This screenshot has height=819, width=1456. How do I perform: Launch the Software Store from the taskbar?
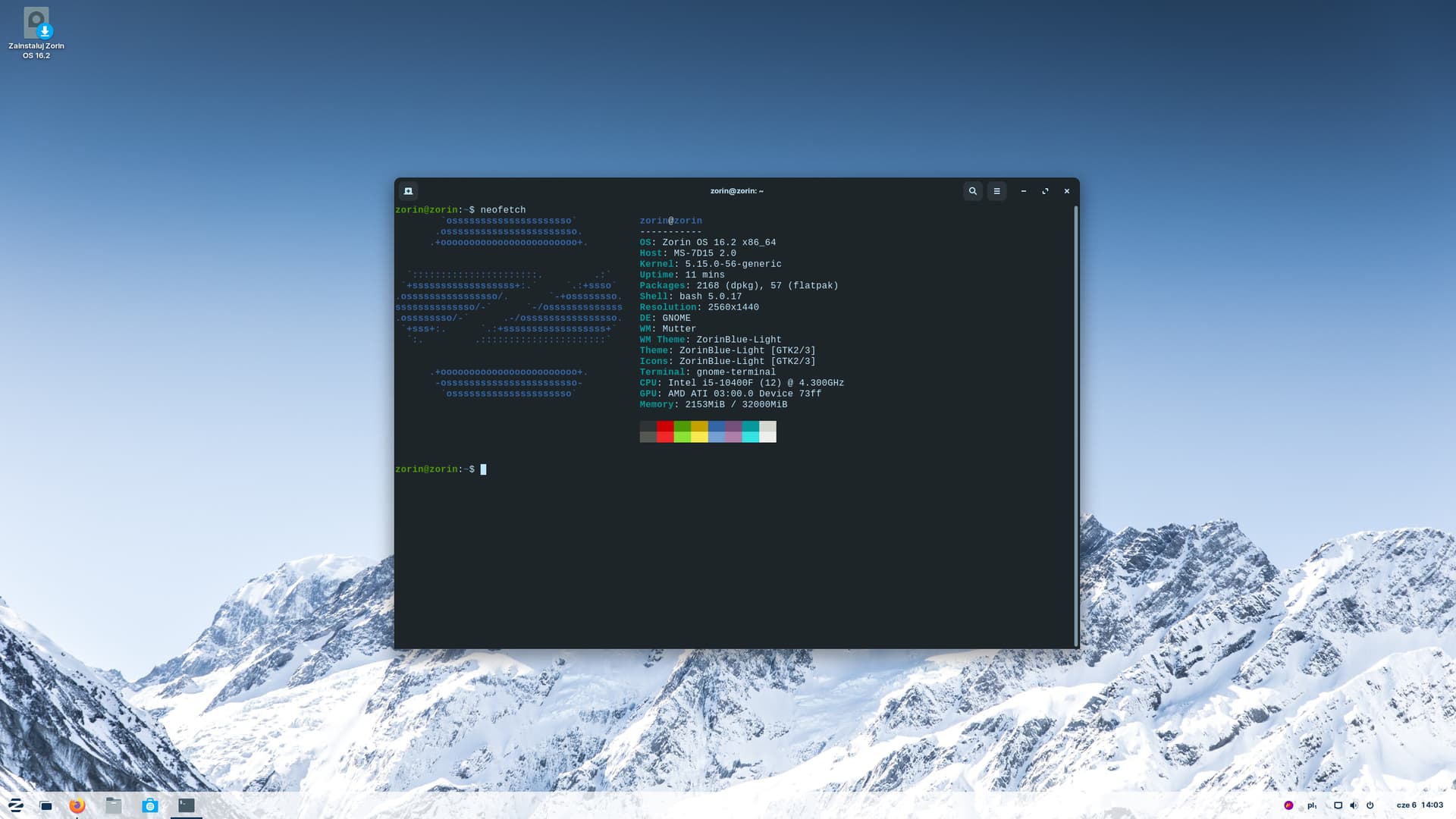(150, 805)
